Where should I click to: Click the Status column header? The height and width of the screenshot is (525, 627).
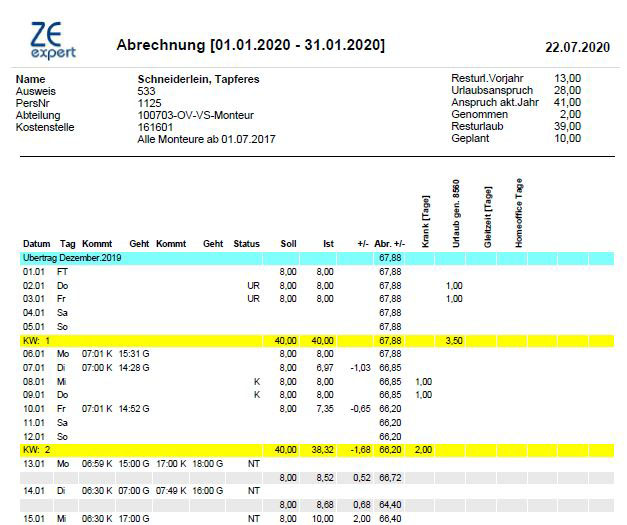(x=246, y=243)
